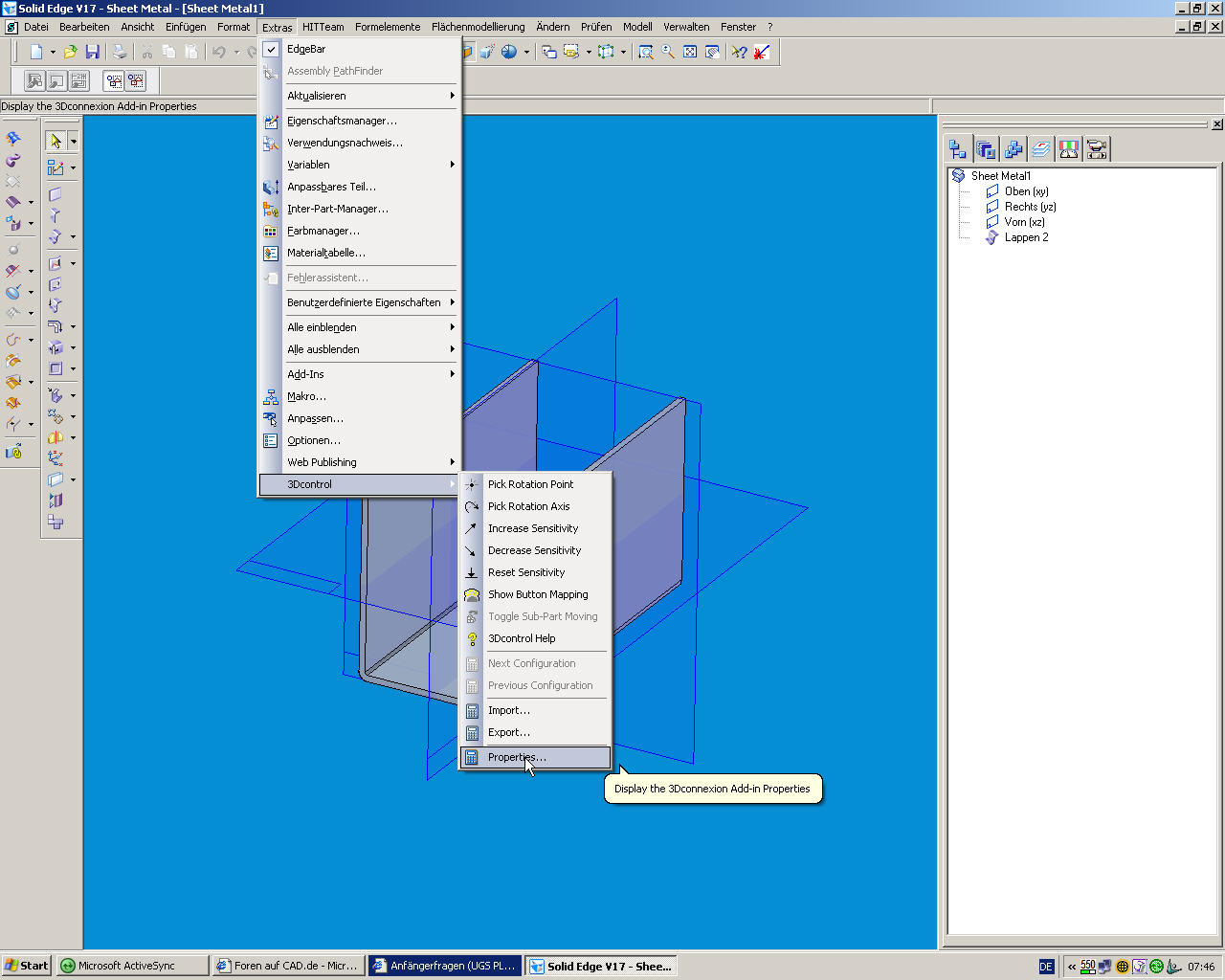Viewport: 1225px width, 980px height.
Task: Click the Fit view icon
Action: tap(690, 52)
